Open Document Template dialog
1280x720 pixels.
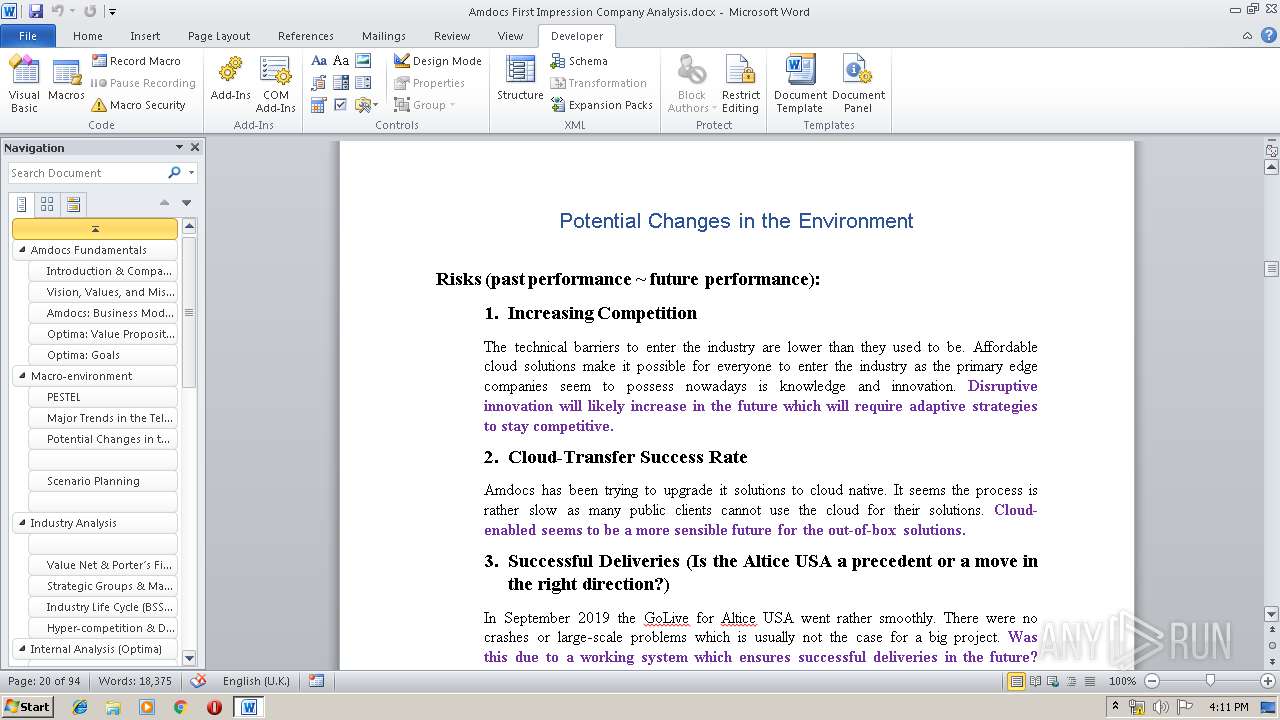(800, 84)
